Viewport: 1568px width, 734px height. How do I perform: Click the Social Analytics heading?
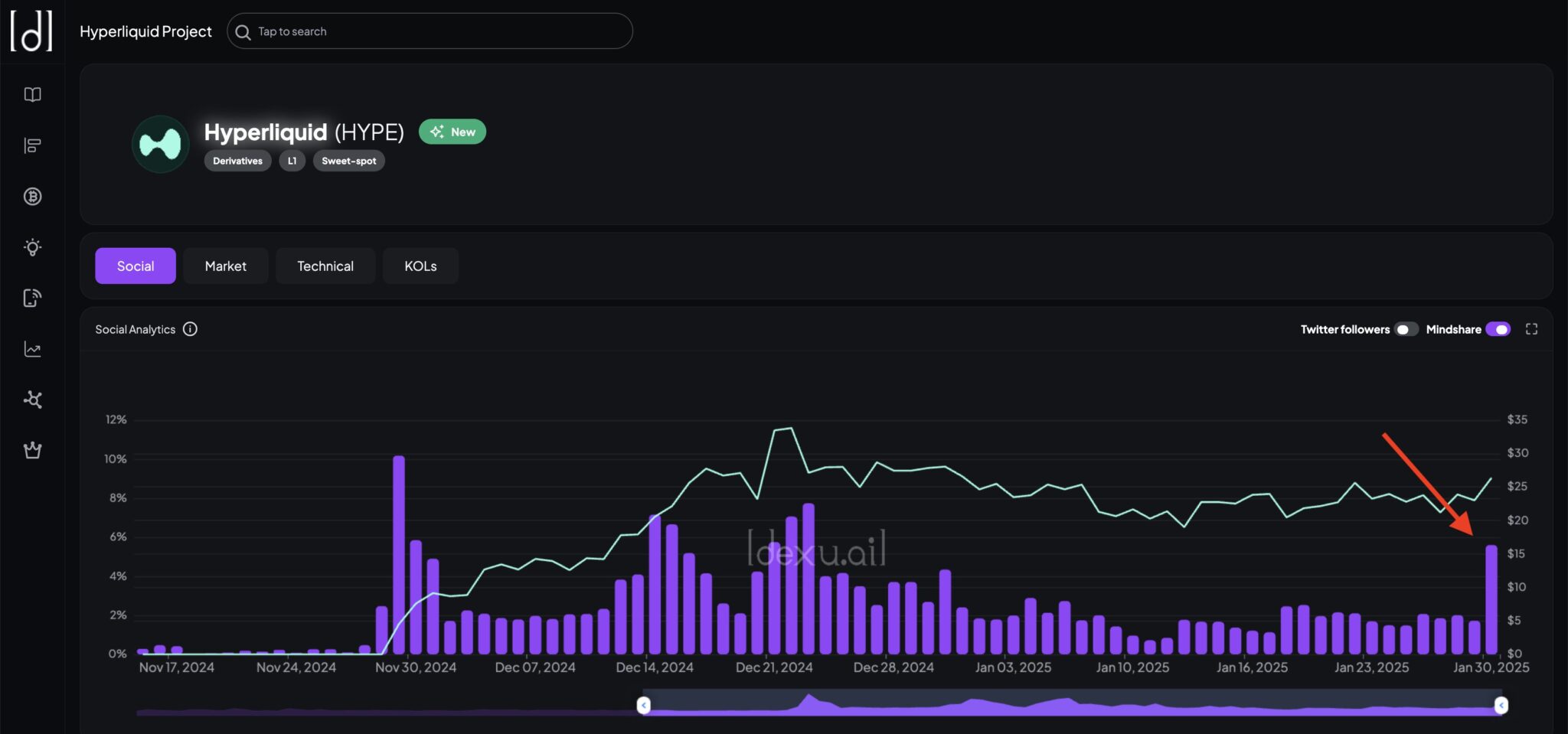click(x=136, y=329)
